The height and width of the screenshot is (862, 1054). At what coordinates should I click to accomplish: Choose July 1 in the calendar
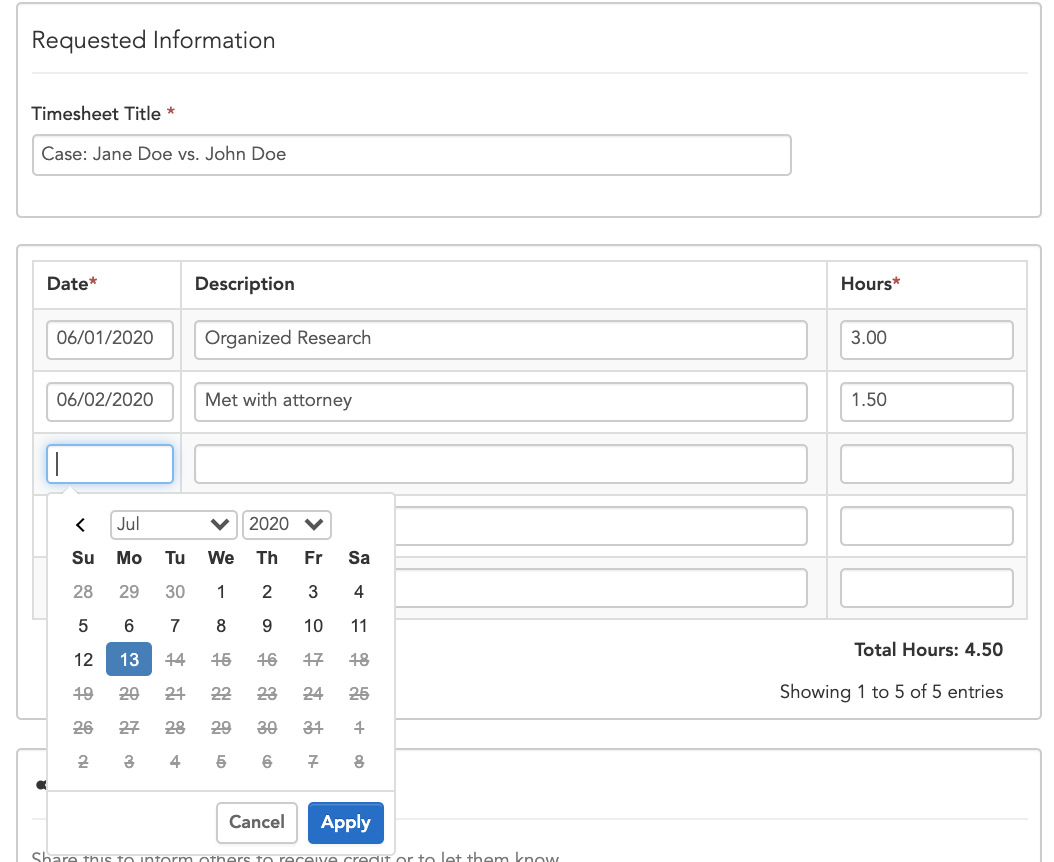221,592
